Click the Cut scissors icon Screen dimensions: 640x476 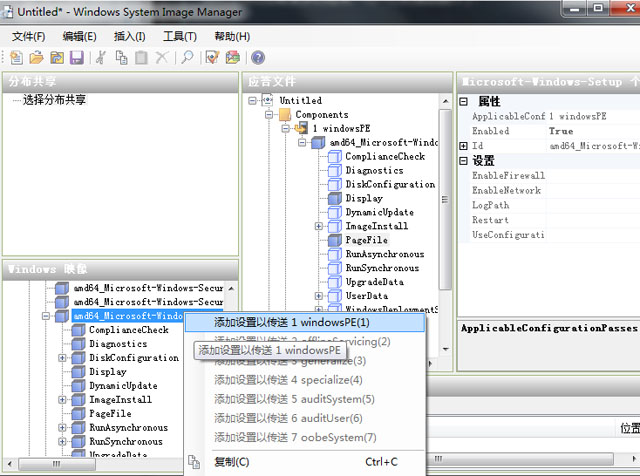click(101, 58)
